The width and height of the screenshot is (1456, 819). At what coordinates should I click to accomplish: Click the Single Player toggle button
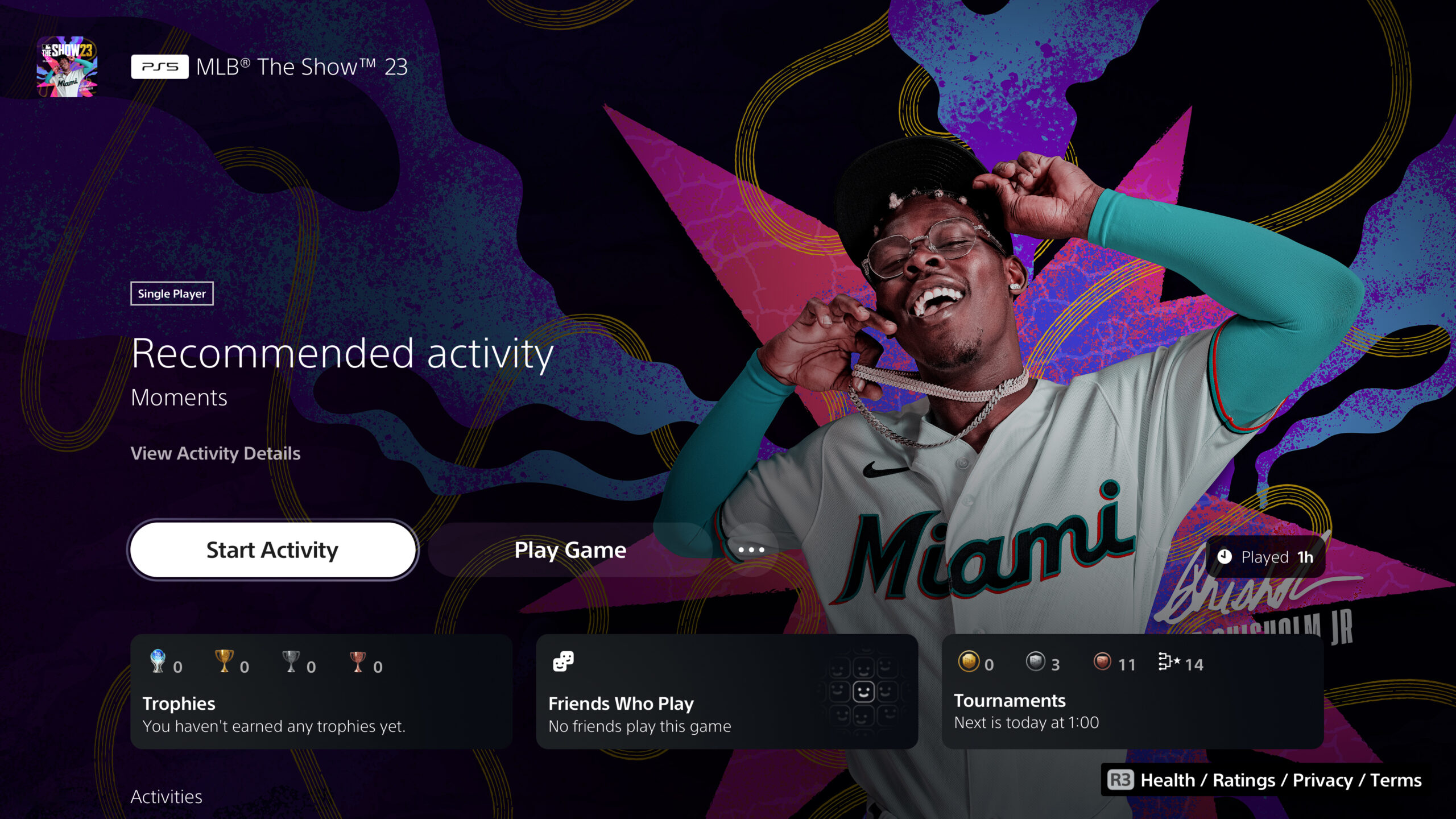point(172,293)
